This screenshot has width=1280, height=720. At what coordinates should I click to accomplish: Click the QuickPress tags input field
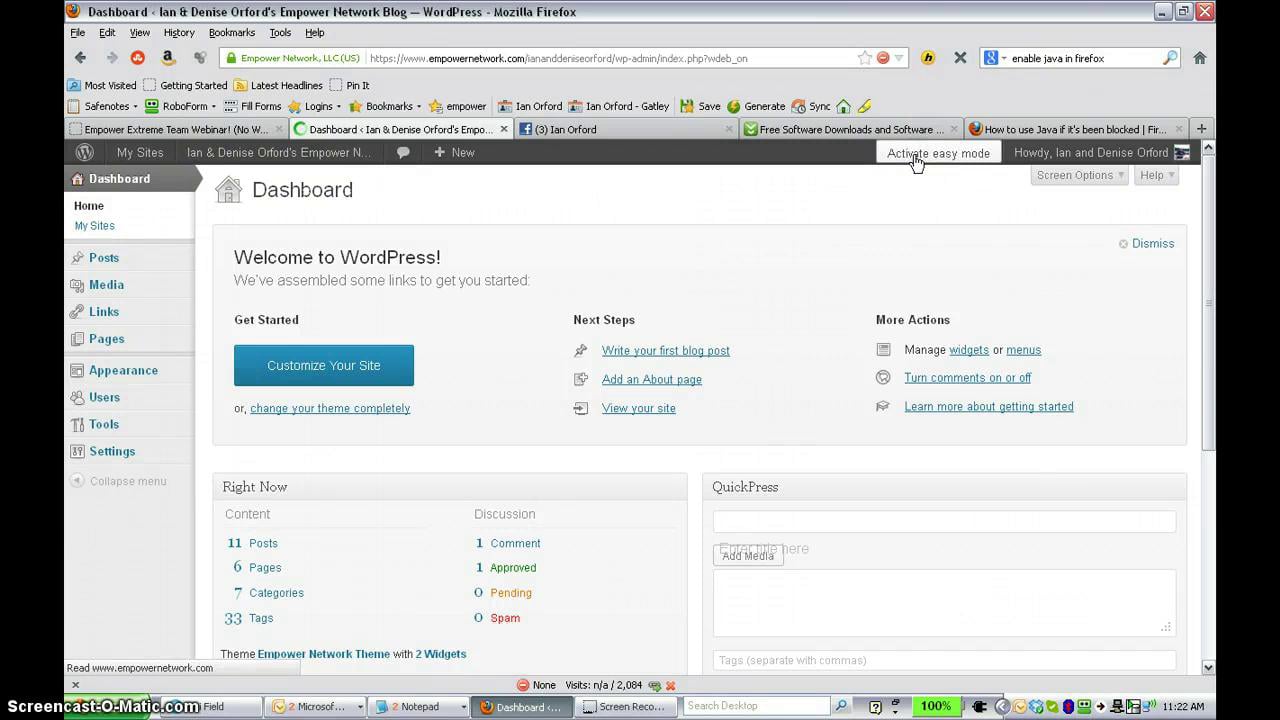pyautogui.click(x=944, y=660)
